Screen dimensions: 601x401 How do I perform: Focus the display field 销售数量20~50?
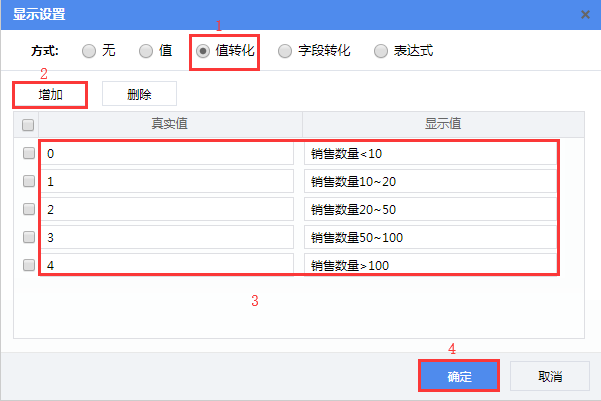430,210
